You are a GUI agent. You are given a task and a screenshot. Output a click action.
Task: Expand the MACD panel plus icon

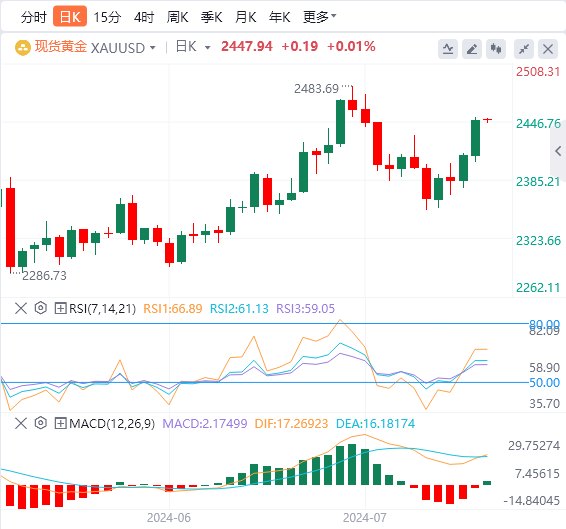(x=60, y=423)
